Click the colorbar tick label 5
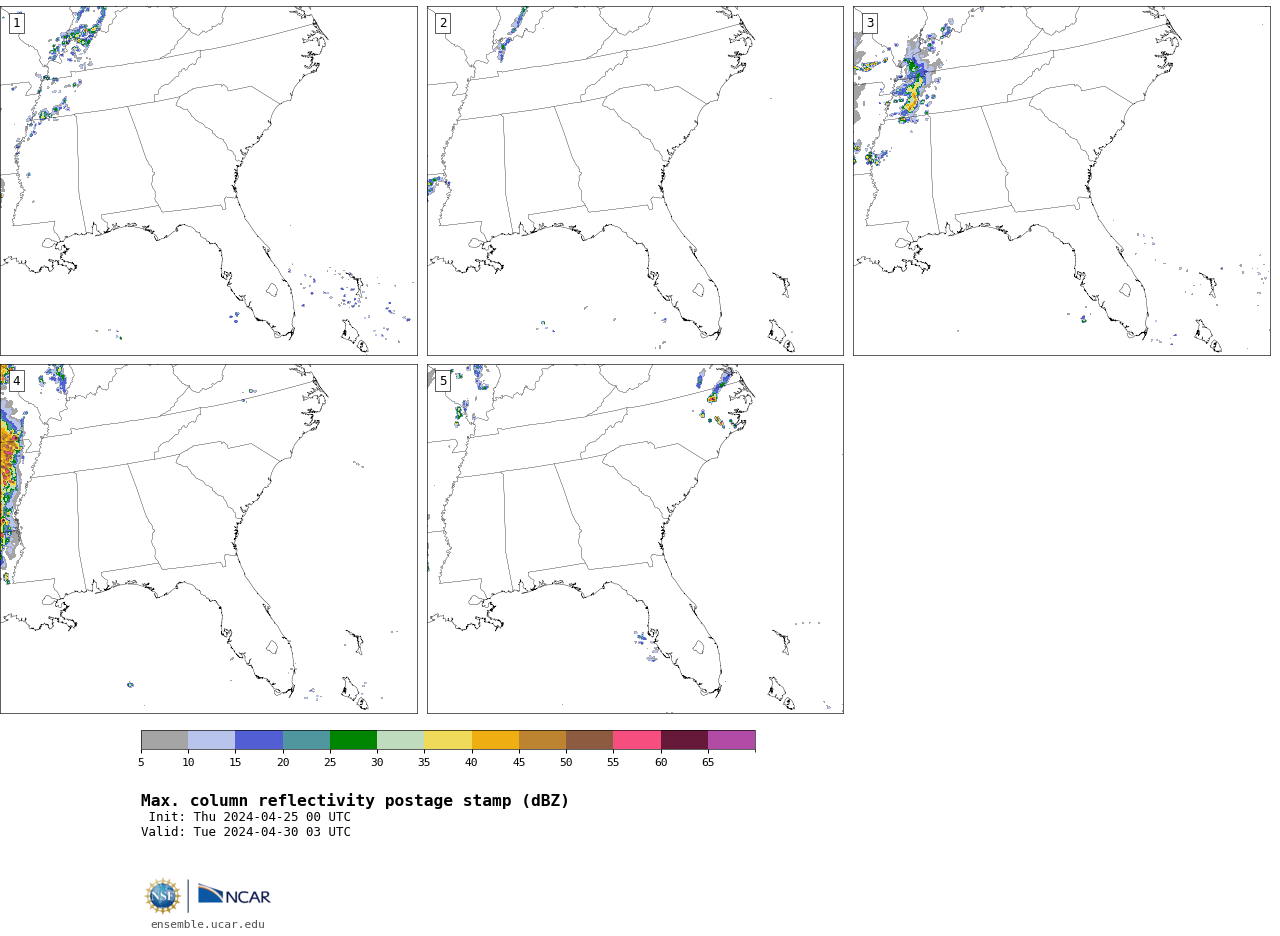1280x936 pixels. pos(141,762)
